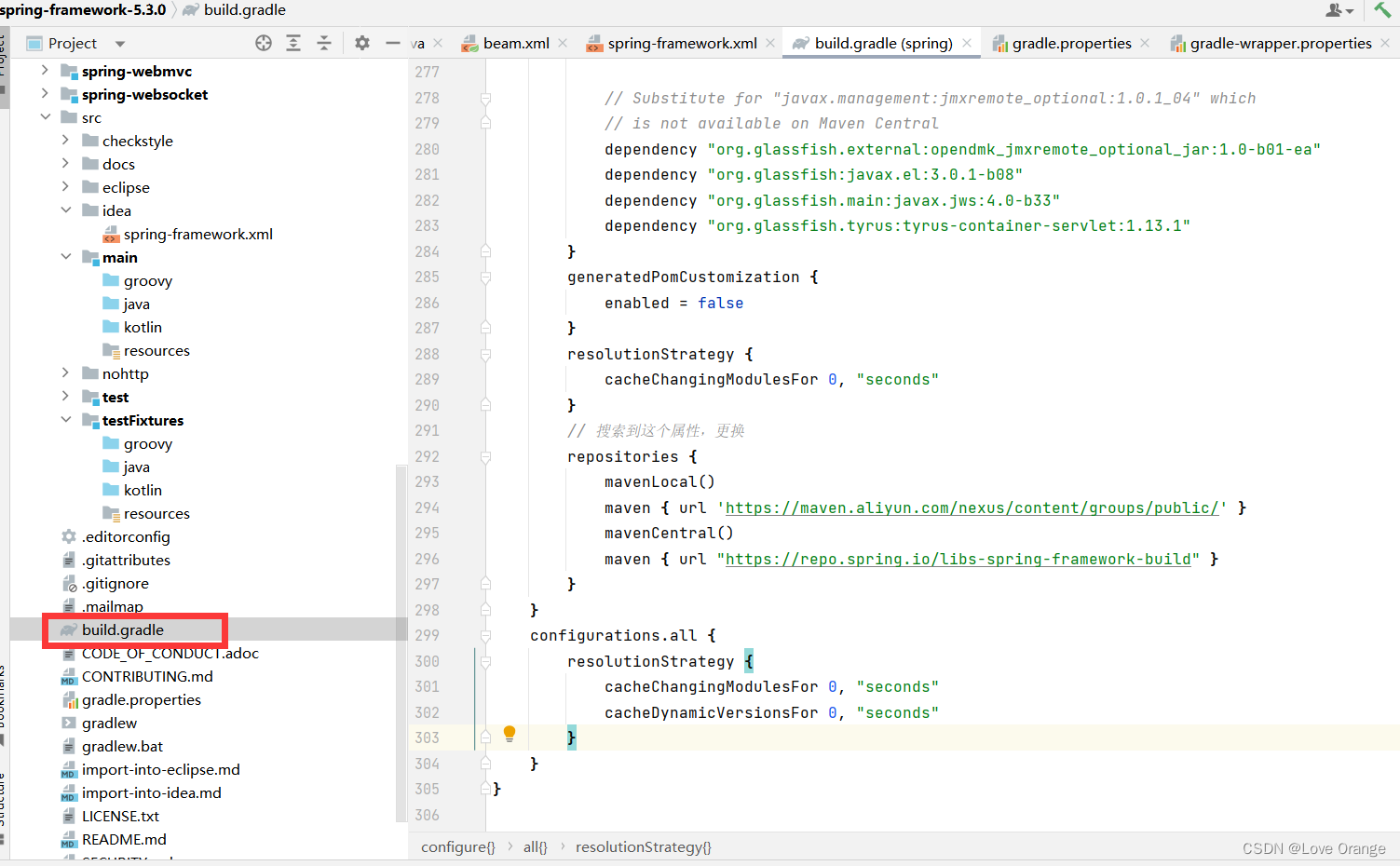Collapse the main folder
Image resolution: width=1400 pixels, height=866 pixels.
65,256
